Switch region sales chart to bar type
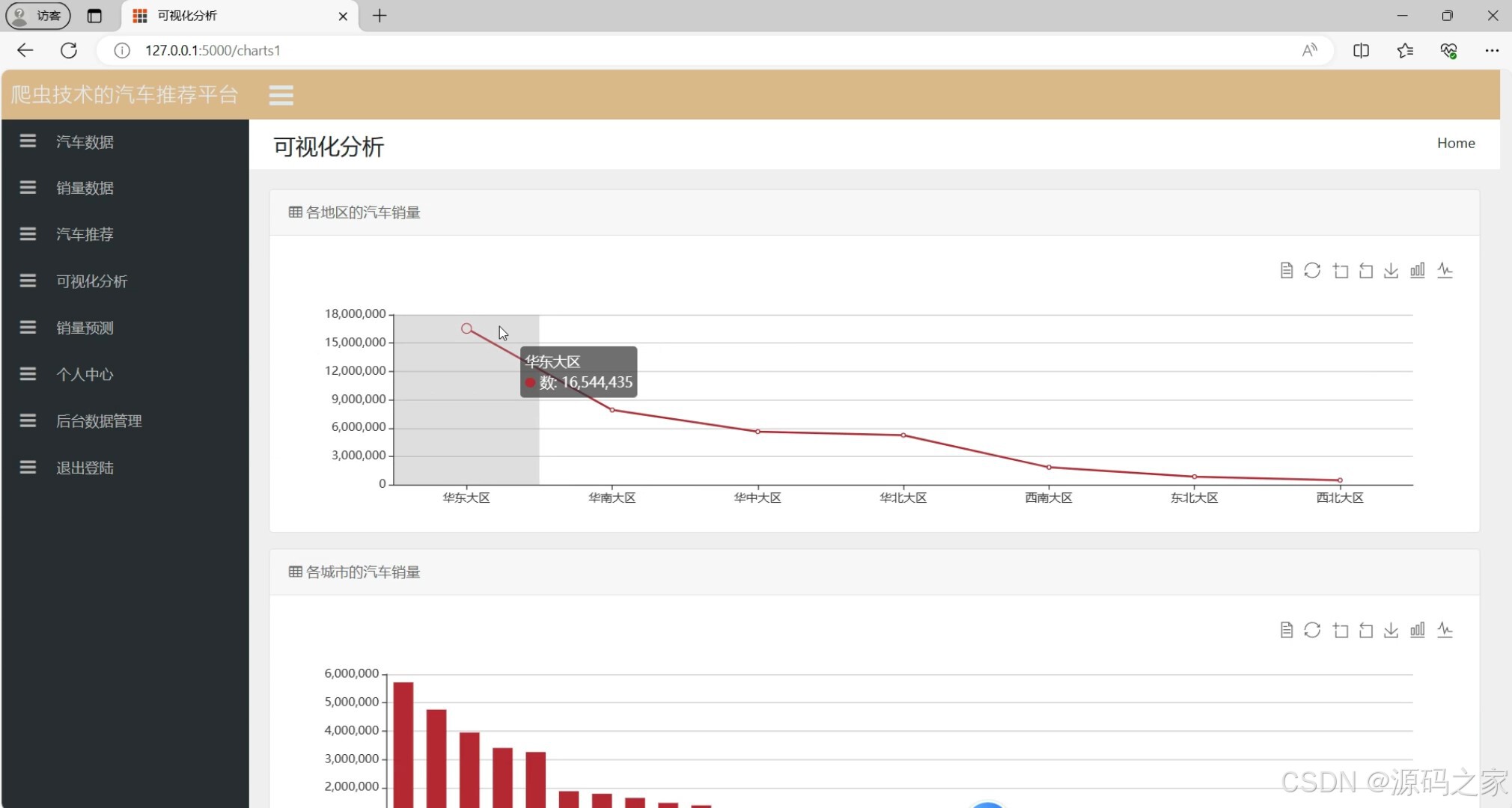The image size is (1512, 808). pos(1417,271)
